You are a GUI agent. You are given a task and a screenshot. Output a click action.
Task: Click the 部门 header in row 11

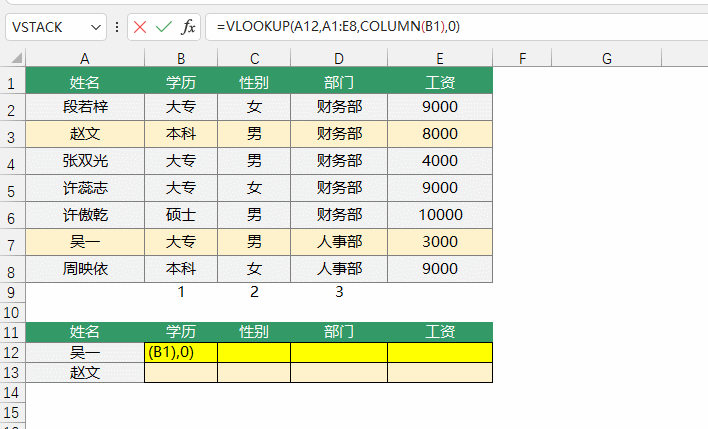tap(339, 332)
